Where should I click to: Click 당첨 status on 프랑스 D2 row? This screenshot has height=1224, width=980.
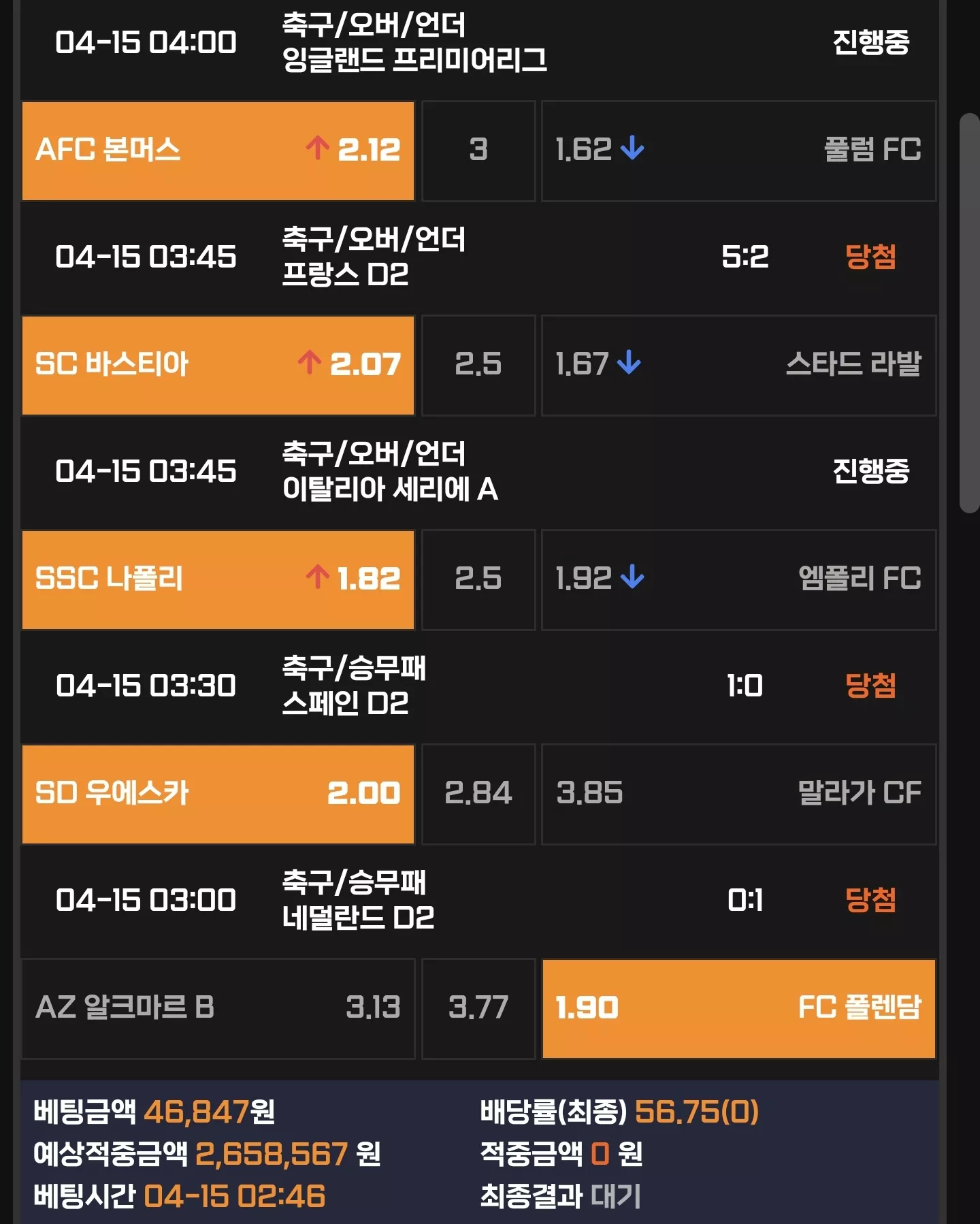tap(870, 257)
